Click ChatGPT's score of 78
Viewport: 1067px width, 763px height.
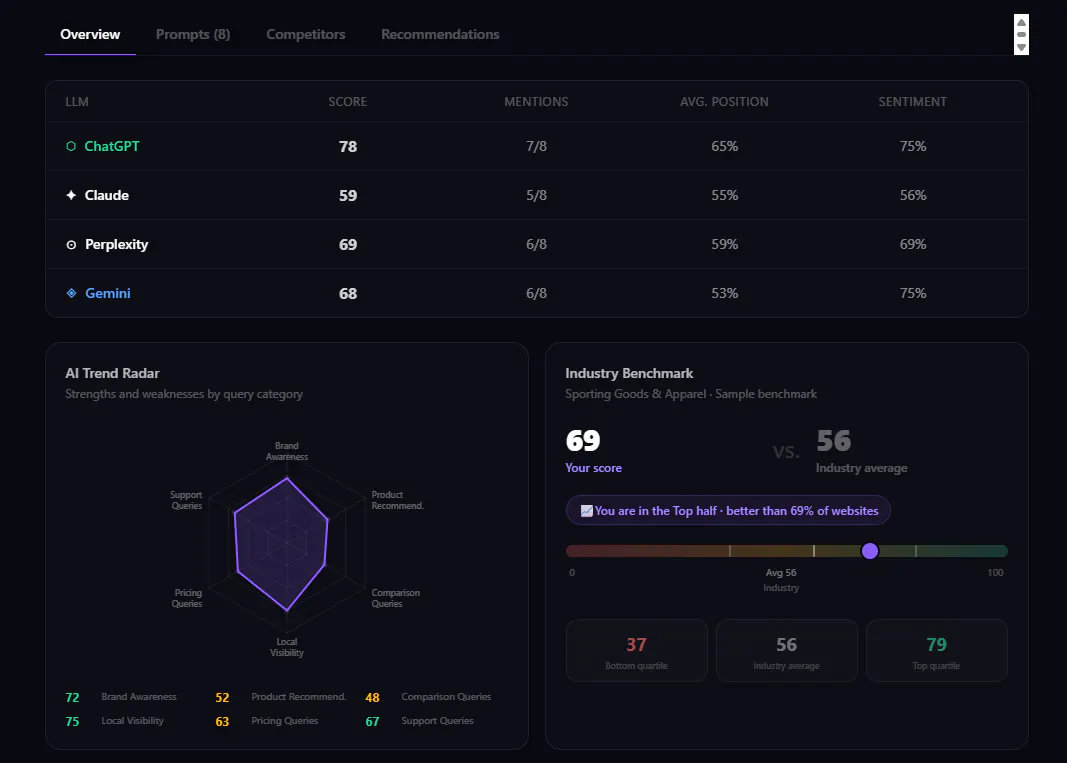click(348, 146)
